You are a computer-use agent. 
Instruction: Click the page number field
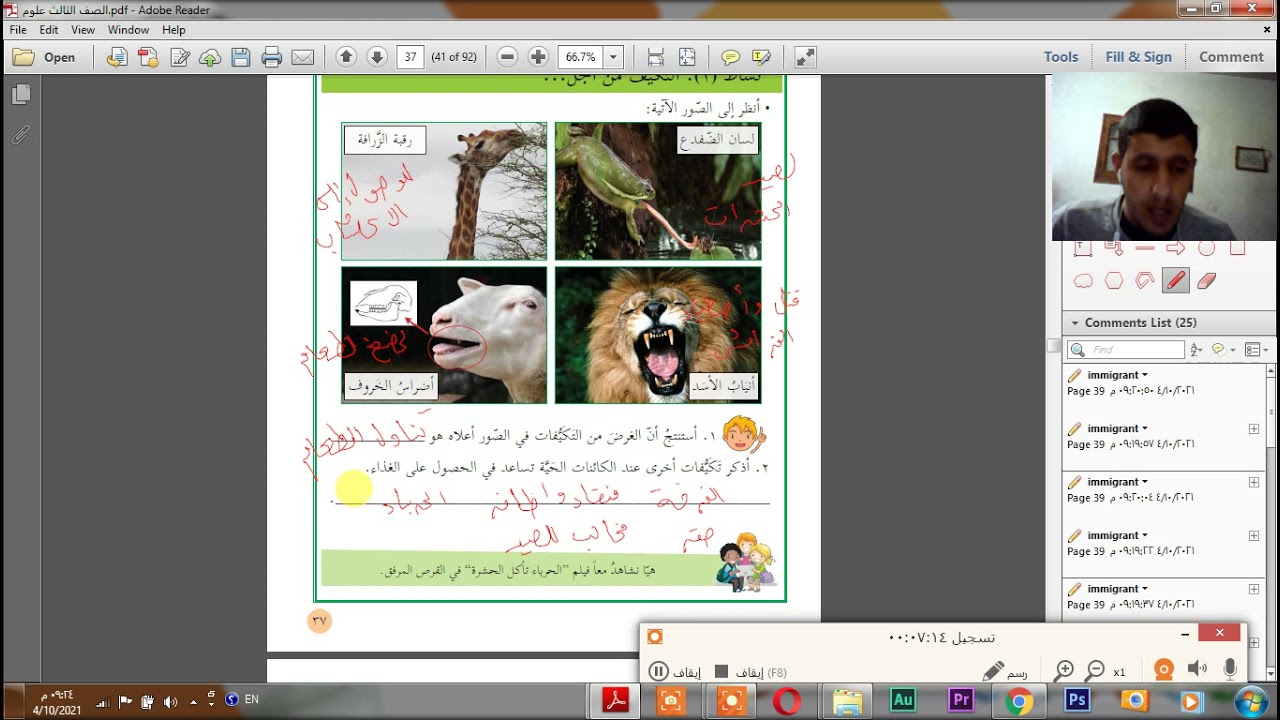click(410, 57)
